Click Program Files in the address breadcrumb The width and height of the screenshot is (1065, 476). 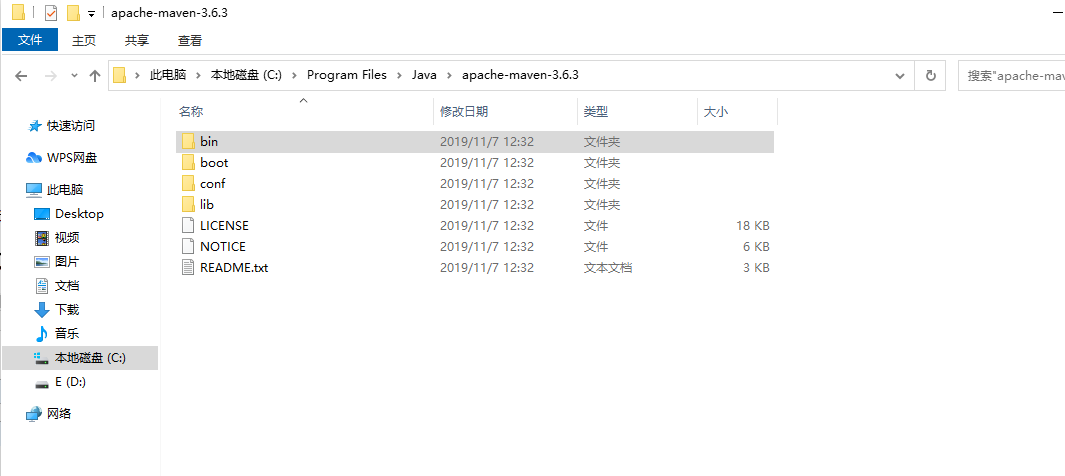click(346, 75)
